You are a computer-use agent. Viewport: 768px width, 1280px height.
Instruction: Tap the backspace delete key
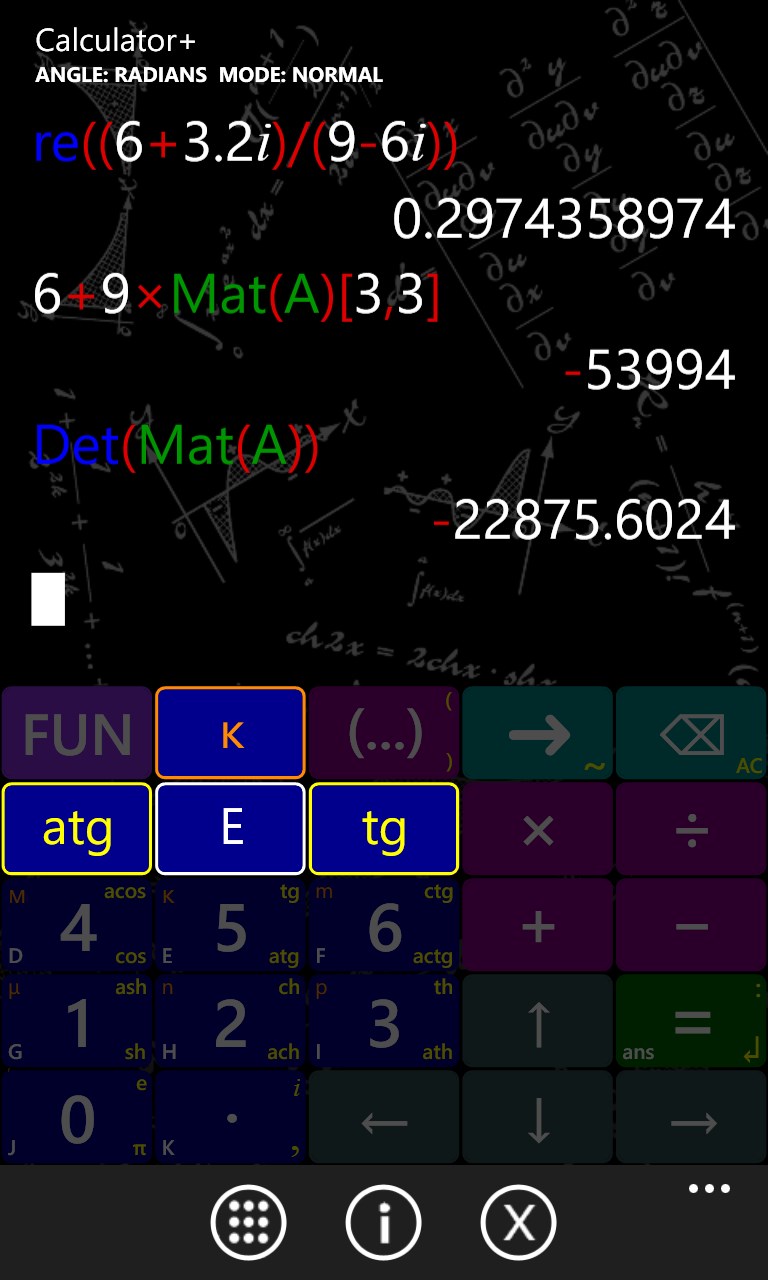pyautogui.click(x=691, y=735)
